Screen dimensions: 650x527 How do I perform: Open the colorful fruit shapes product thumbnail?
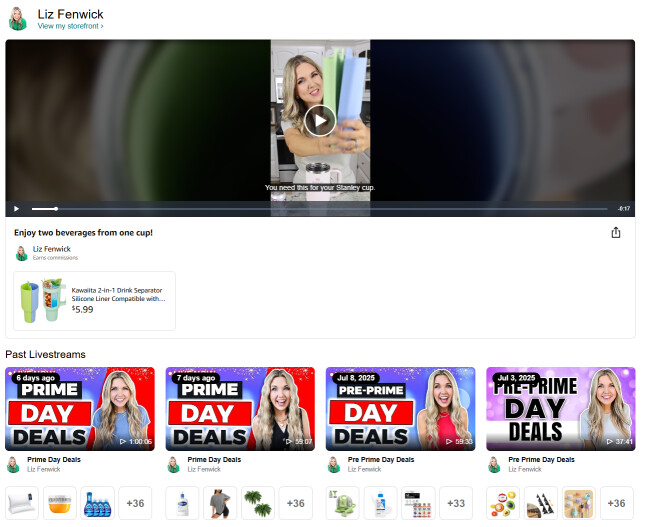503,503
